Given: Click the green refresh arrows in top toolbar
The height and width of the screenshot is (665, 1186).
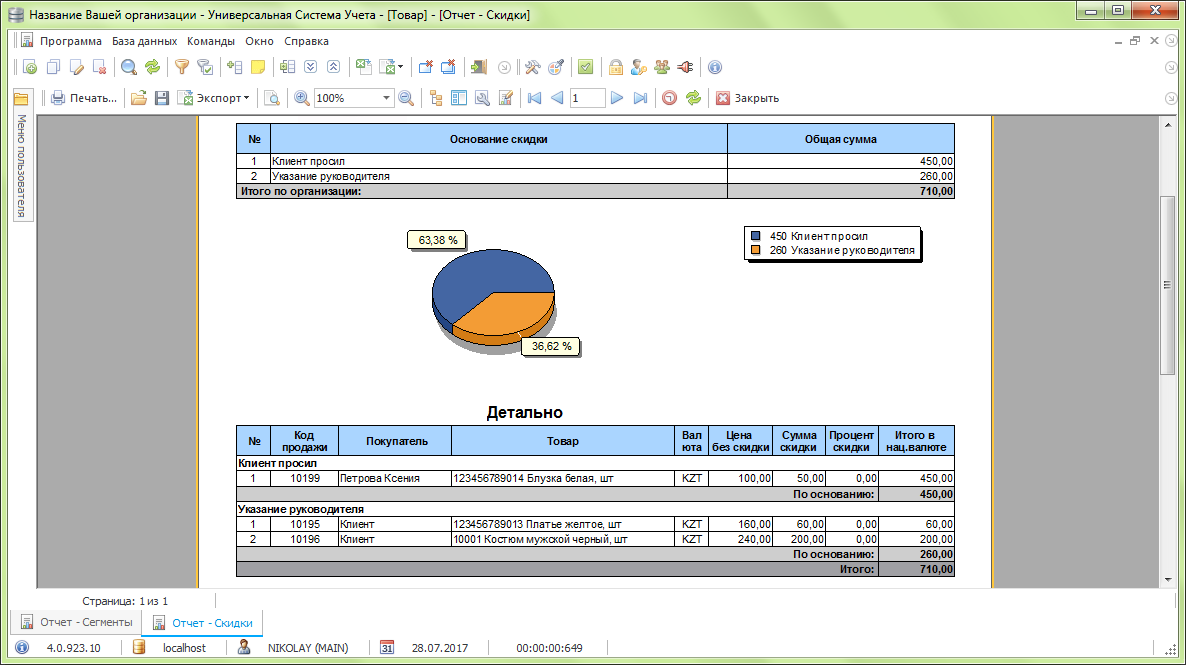Looking at the screenshot, I should pyautogui.click(x=152, y=67).
